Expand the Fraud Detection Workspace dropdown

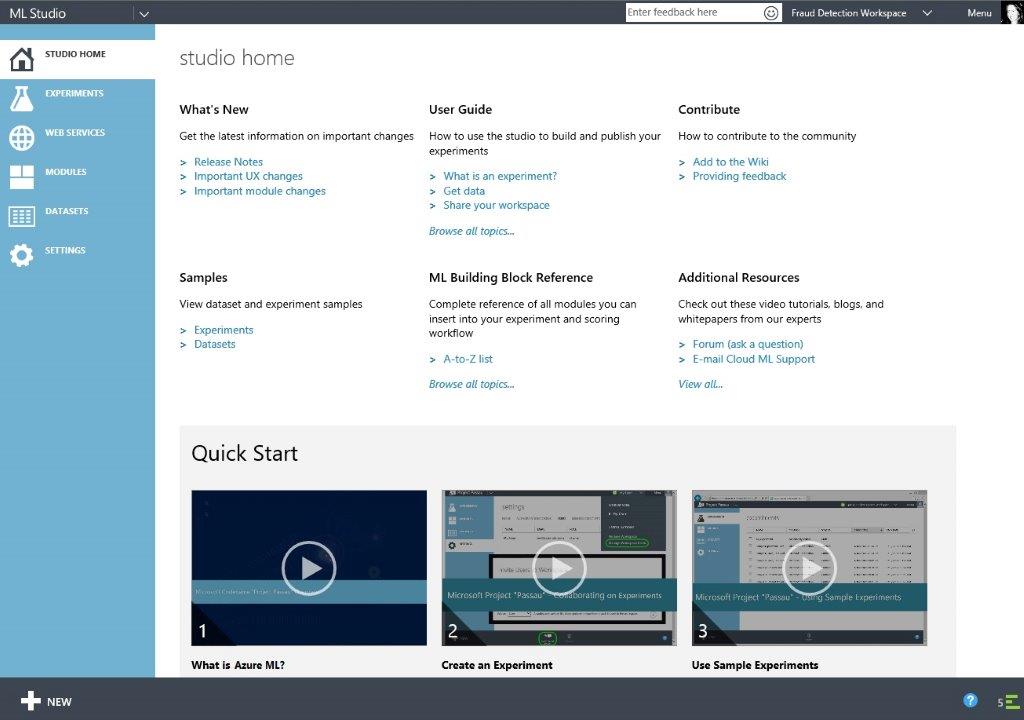(x=927, y=13)
